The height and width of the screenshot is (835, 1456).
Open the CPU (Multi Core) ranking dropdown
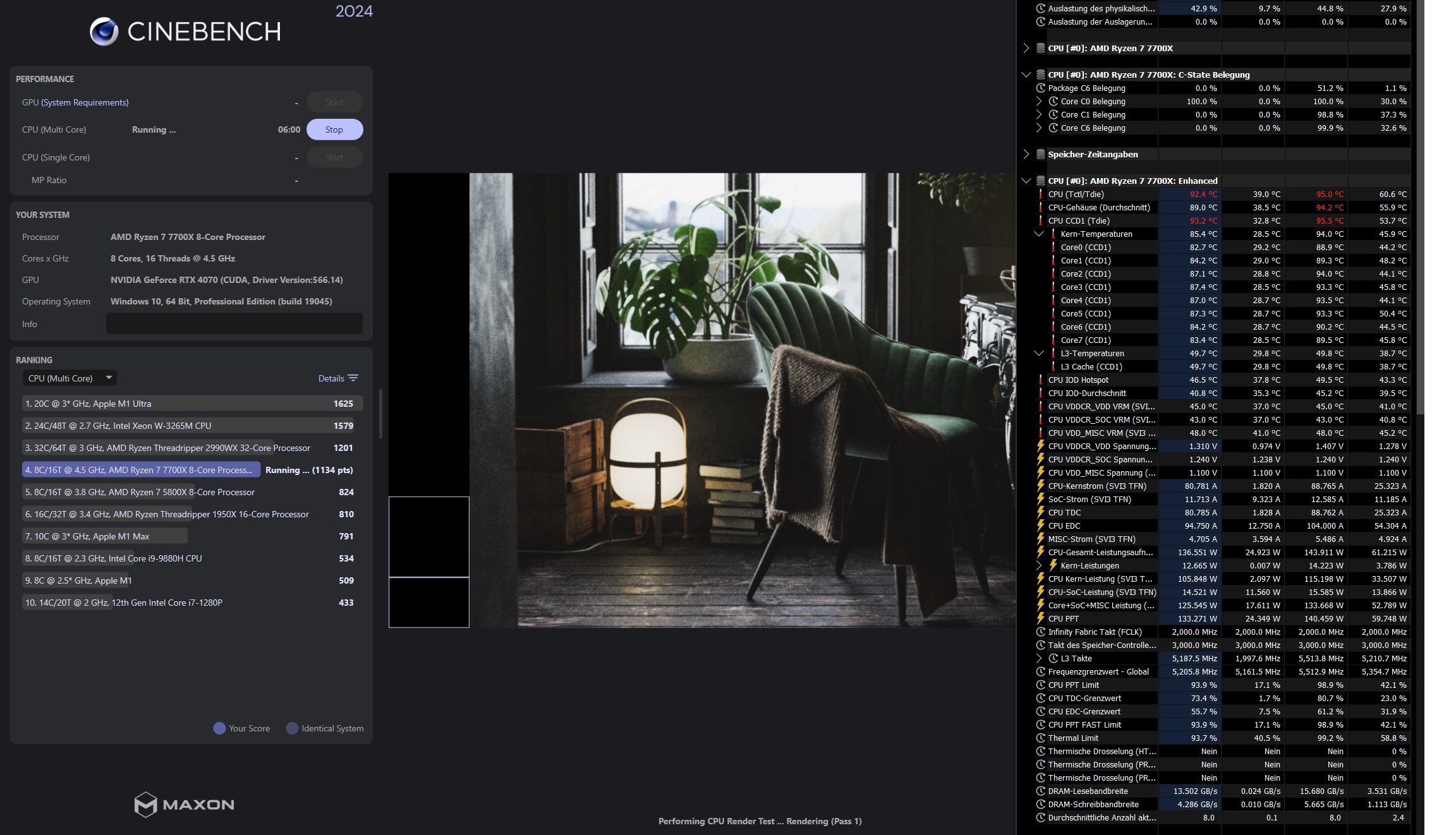point(70,378)
